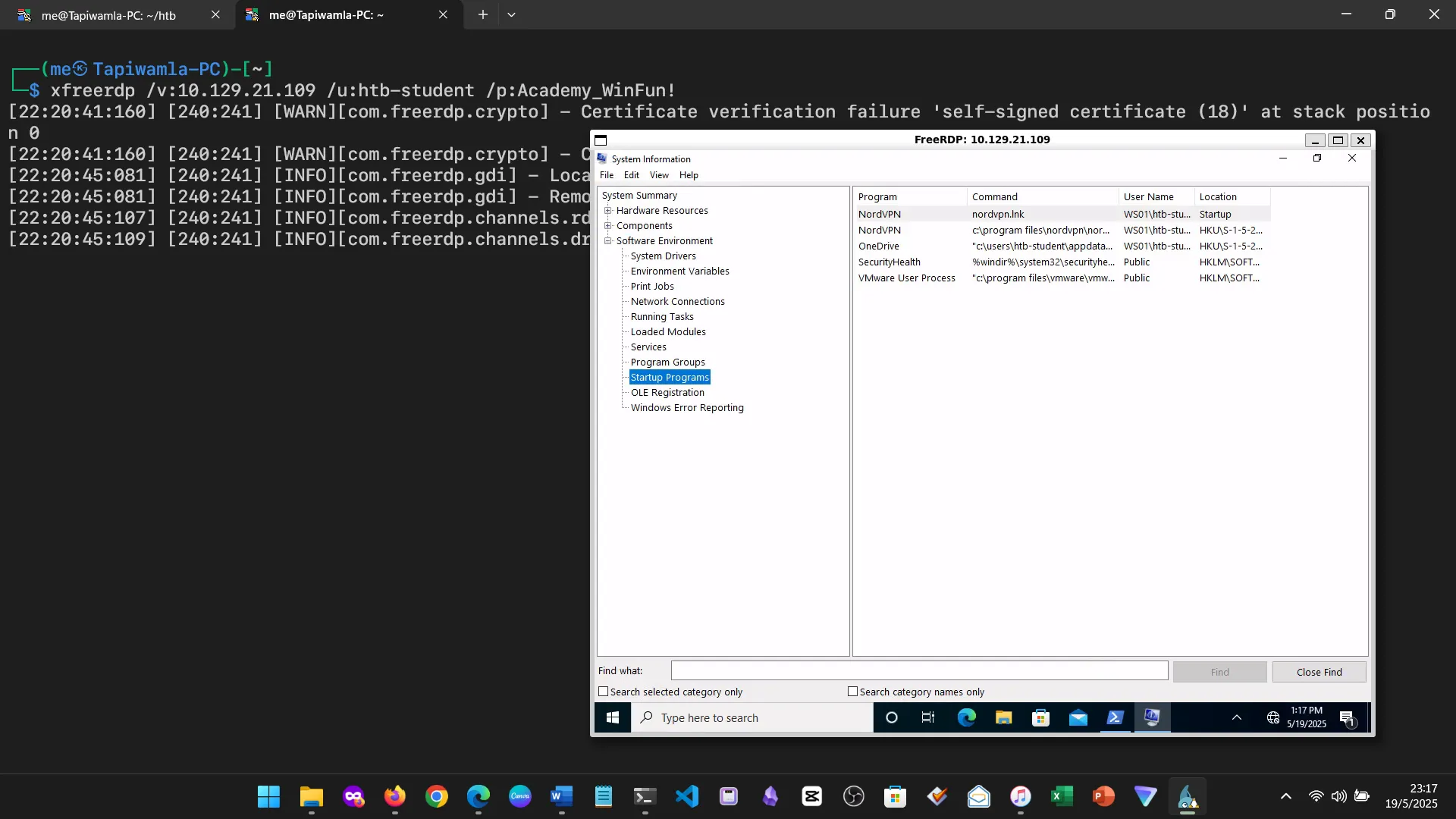This screenshot has width=1456, height=819.
Task: Click remote Windows Start button
Action: 613,717
